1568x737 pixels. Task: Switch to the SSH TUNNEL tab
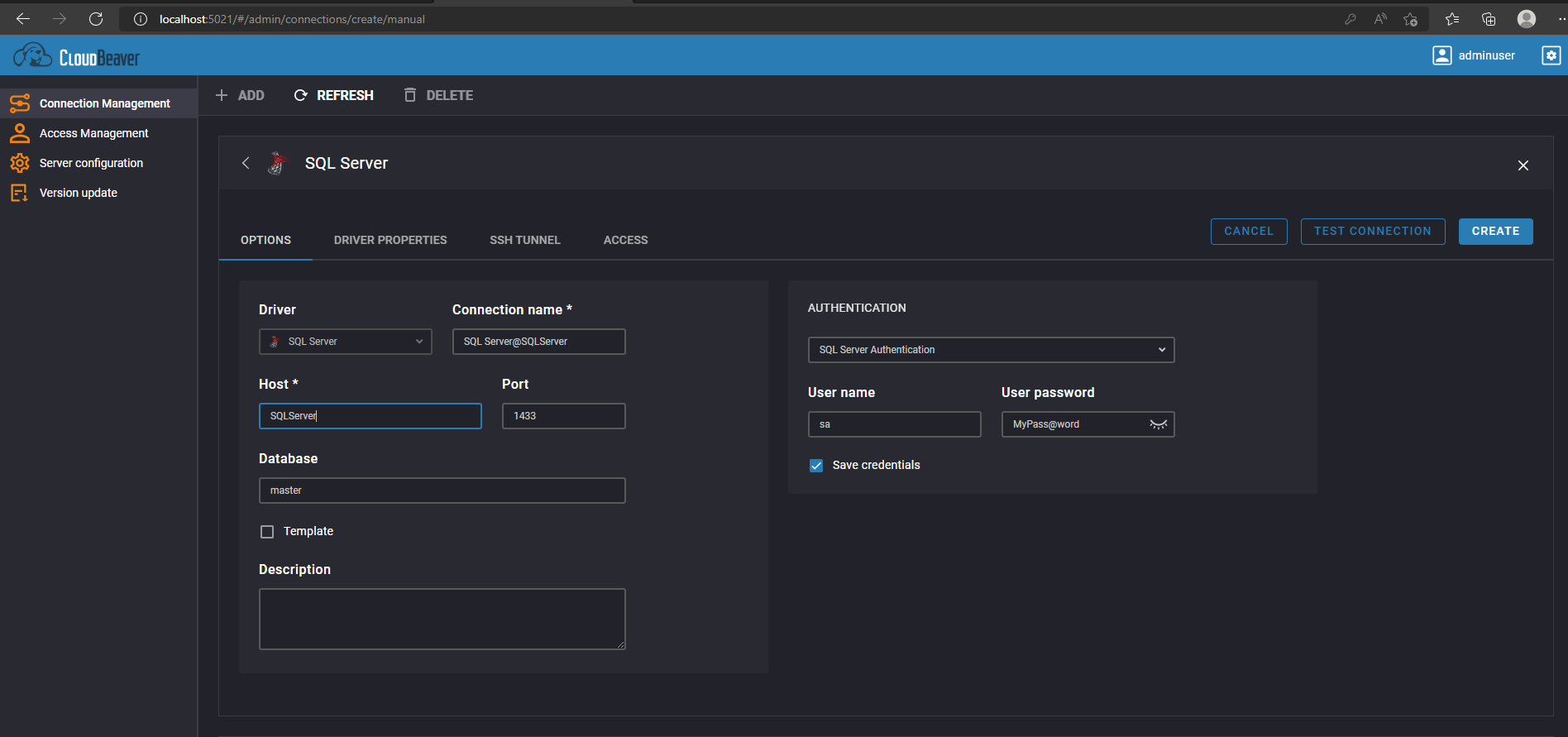click(525, 240)
